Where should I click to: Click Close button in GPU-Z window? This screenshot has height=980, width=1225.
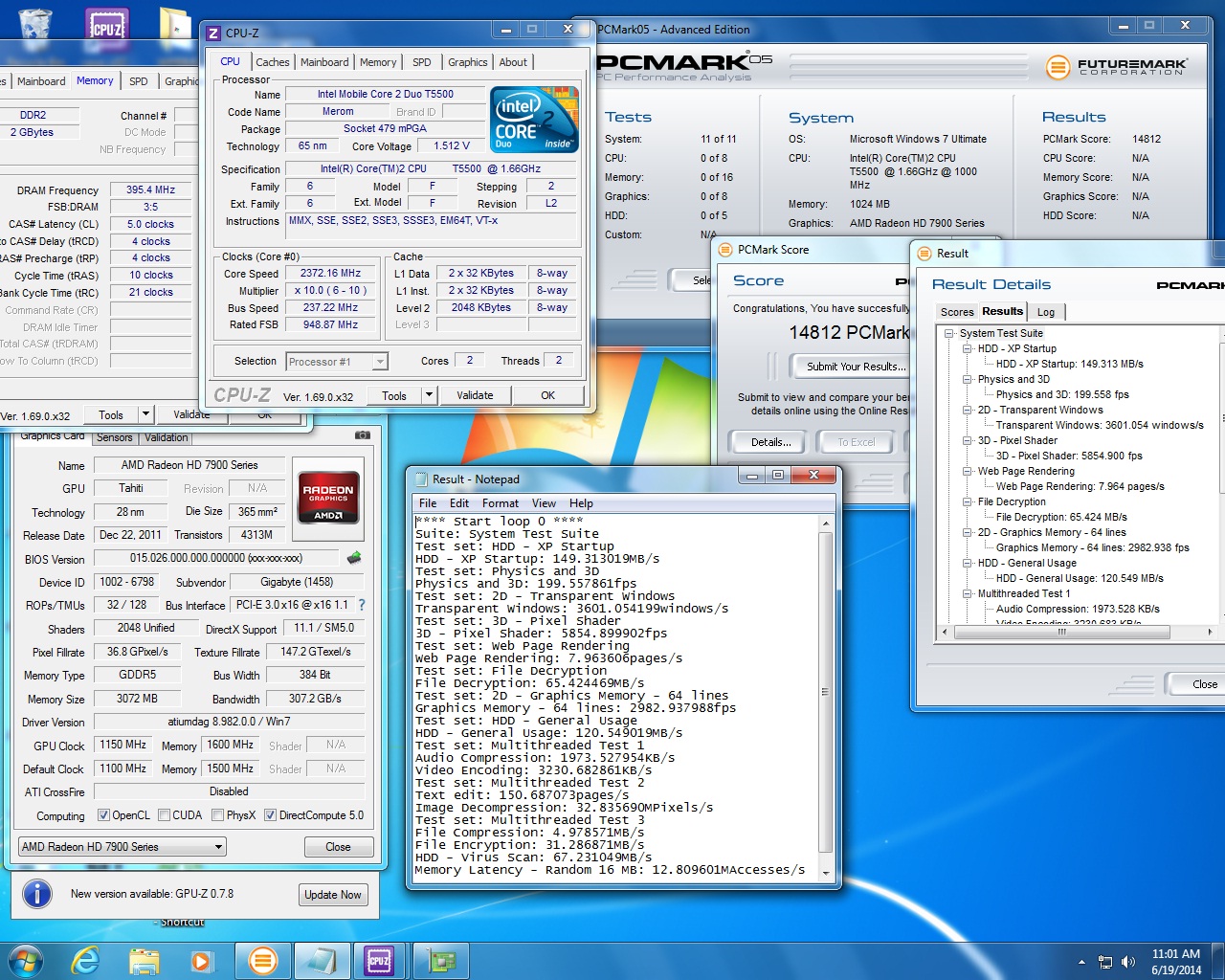tap(338, 847)
